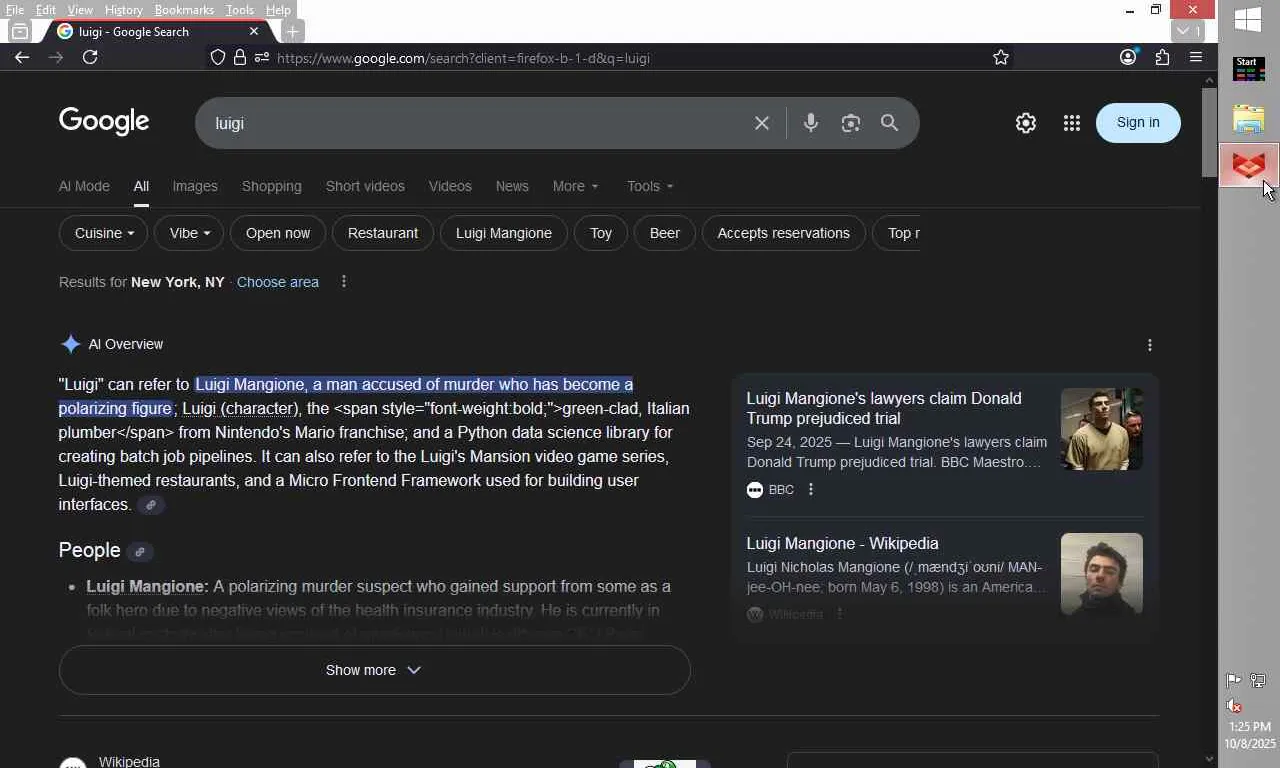View site security lock information
The image size is (1280, 768).
[240, 58]
